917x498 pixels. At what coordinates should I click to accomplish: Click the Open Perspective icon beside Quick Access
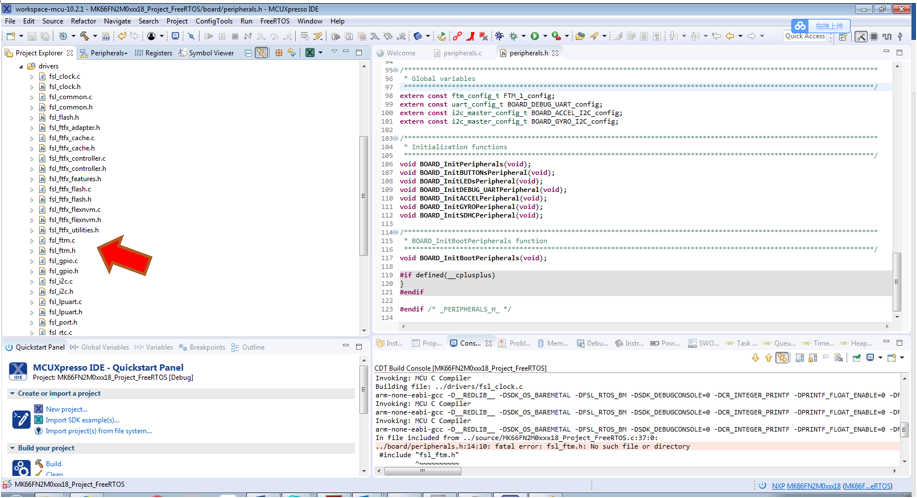pos(841,37)
